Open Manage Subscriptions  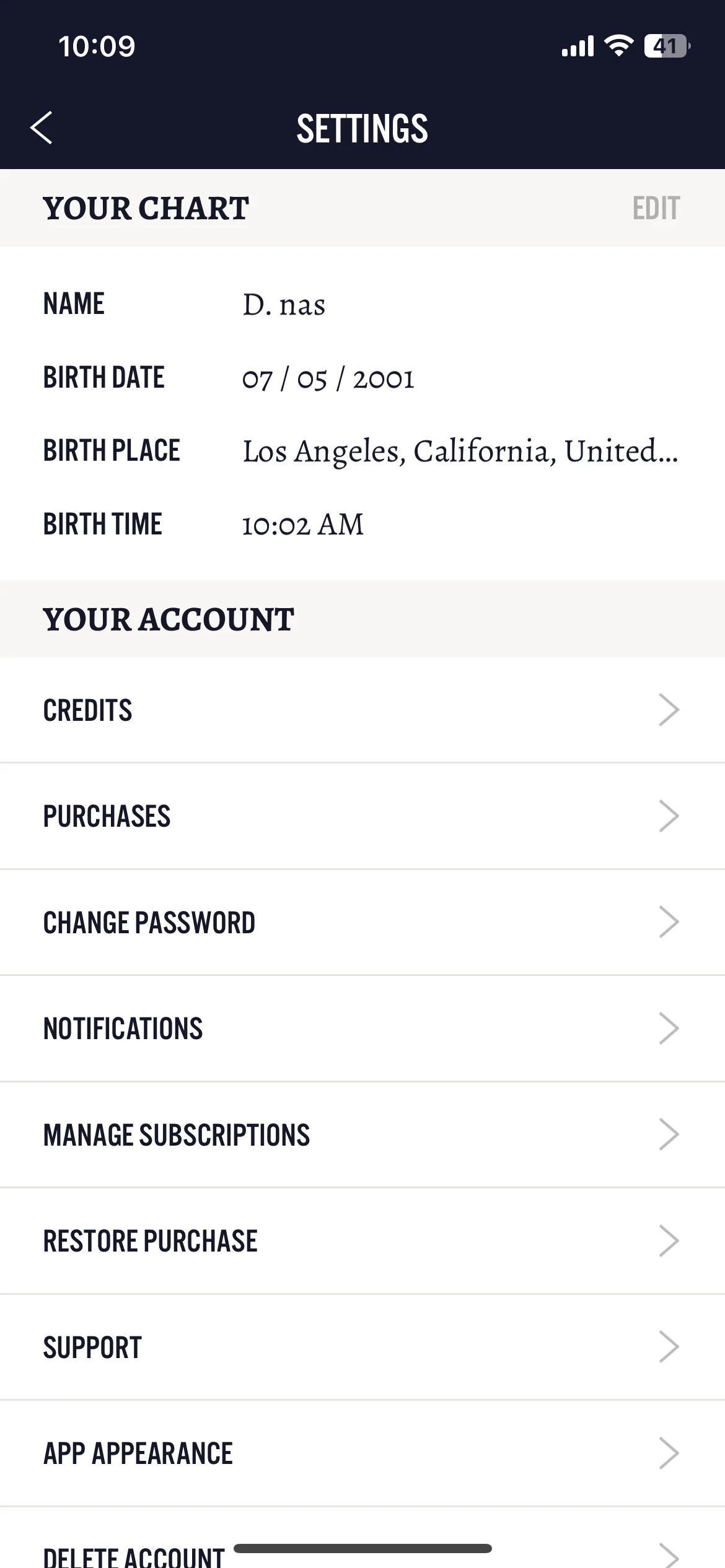(x=362, y=1135)
